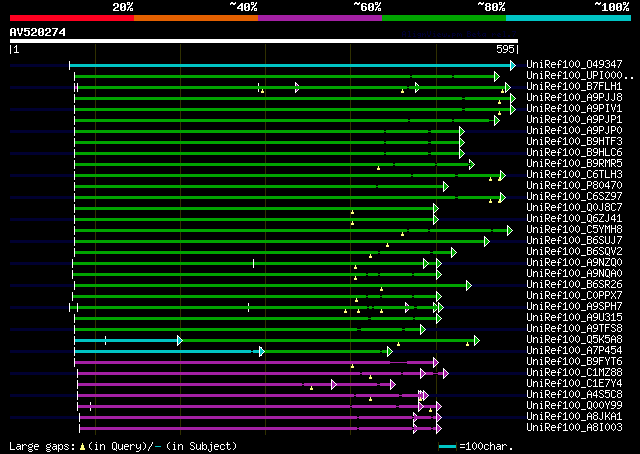Select the red 20% identity legend segment
This screenshot has width=640, height=454.
coord(72,18)
